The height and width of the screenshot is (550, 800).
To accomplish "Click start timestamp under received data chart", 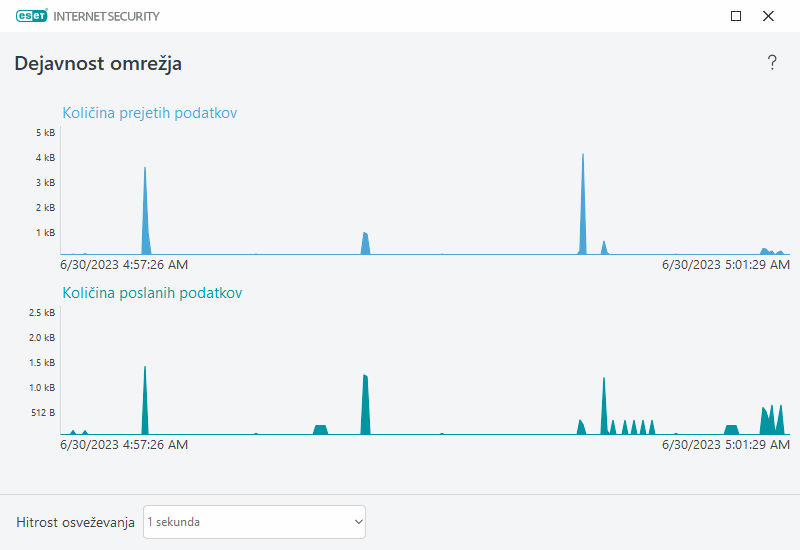I will (124, 265).
